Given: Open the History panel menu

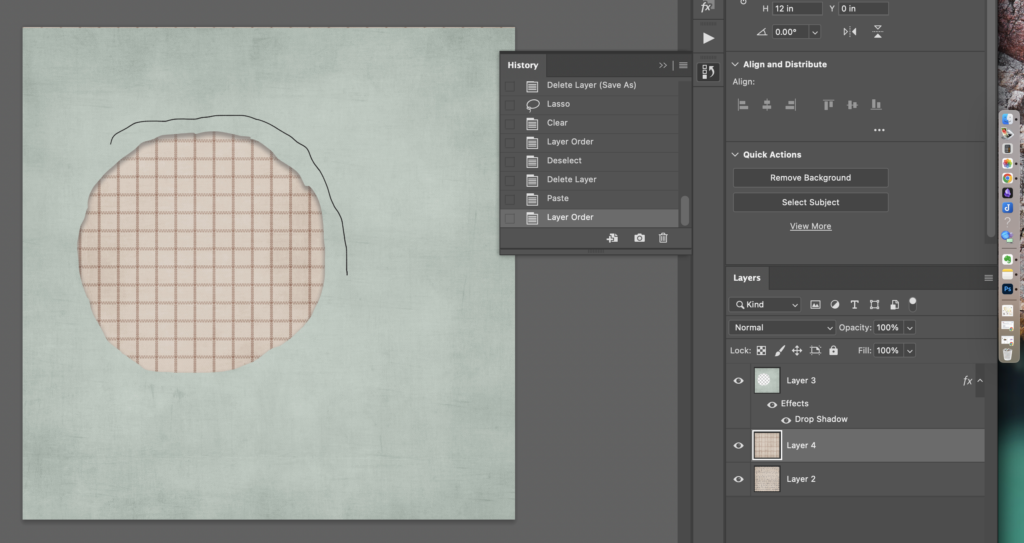Looking at the screenshot, I should point(683,65).
